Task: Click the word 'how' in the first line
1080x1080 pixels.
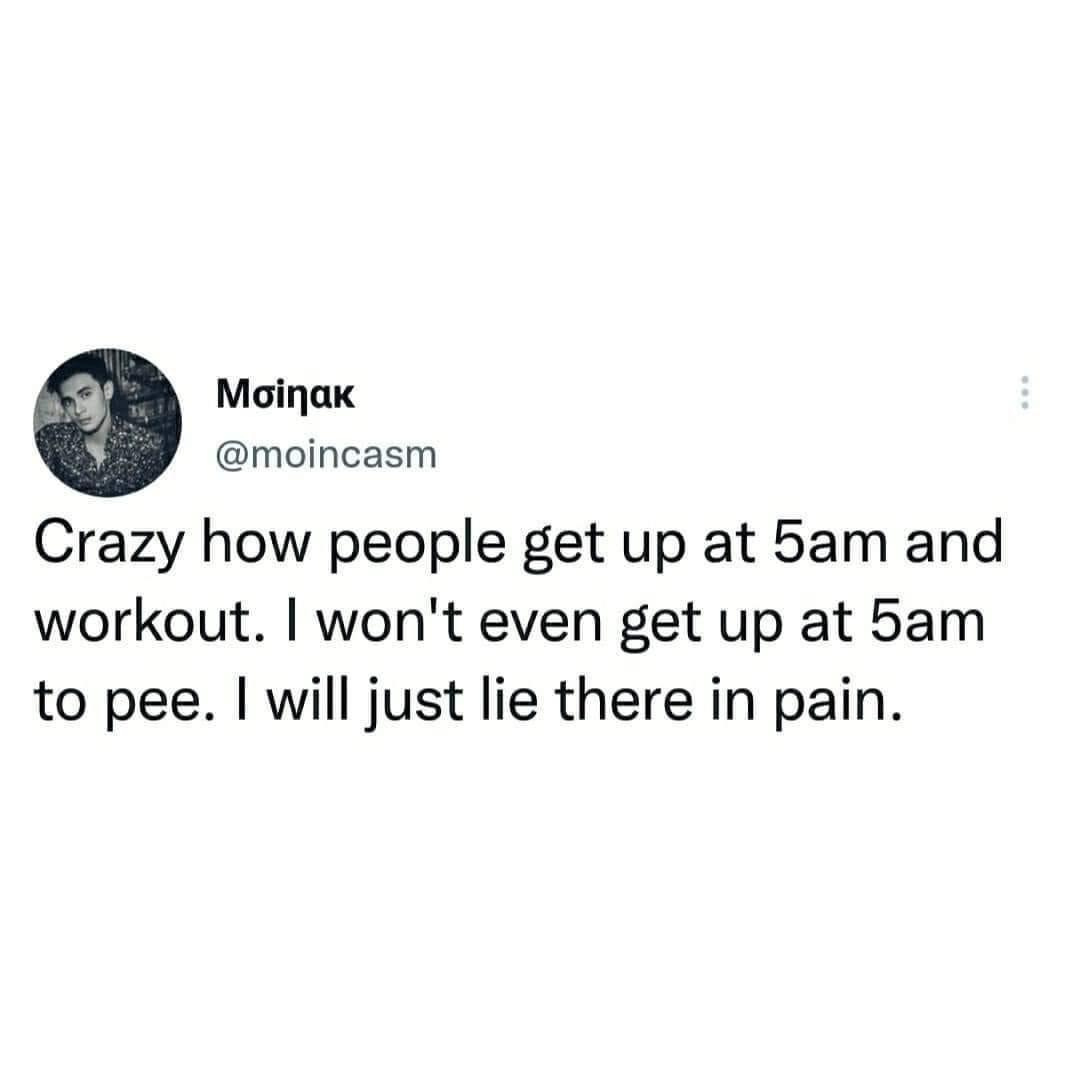Action: (x=257, y=543)
